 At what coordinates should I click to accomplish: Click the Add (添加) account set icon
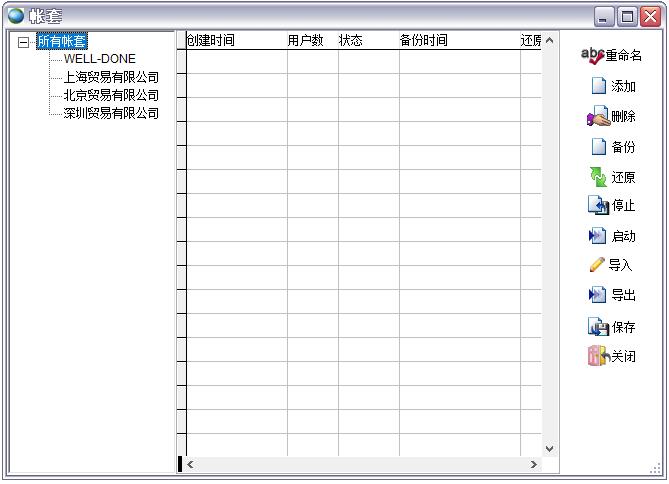pos(599,86)
